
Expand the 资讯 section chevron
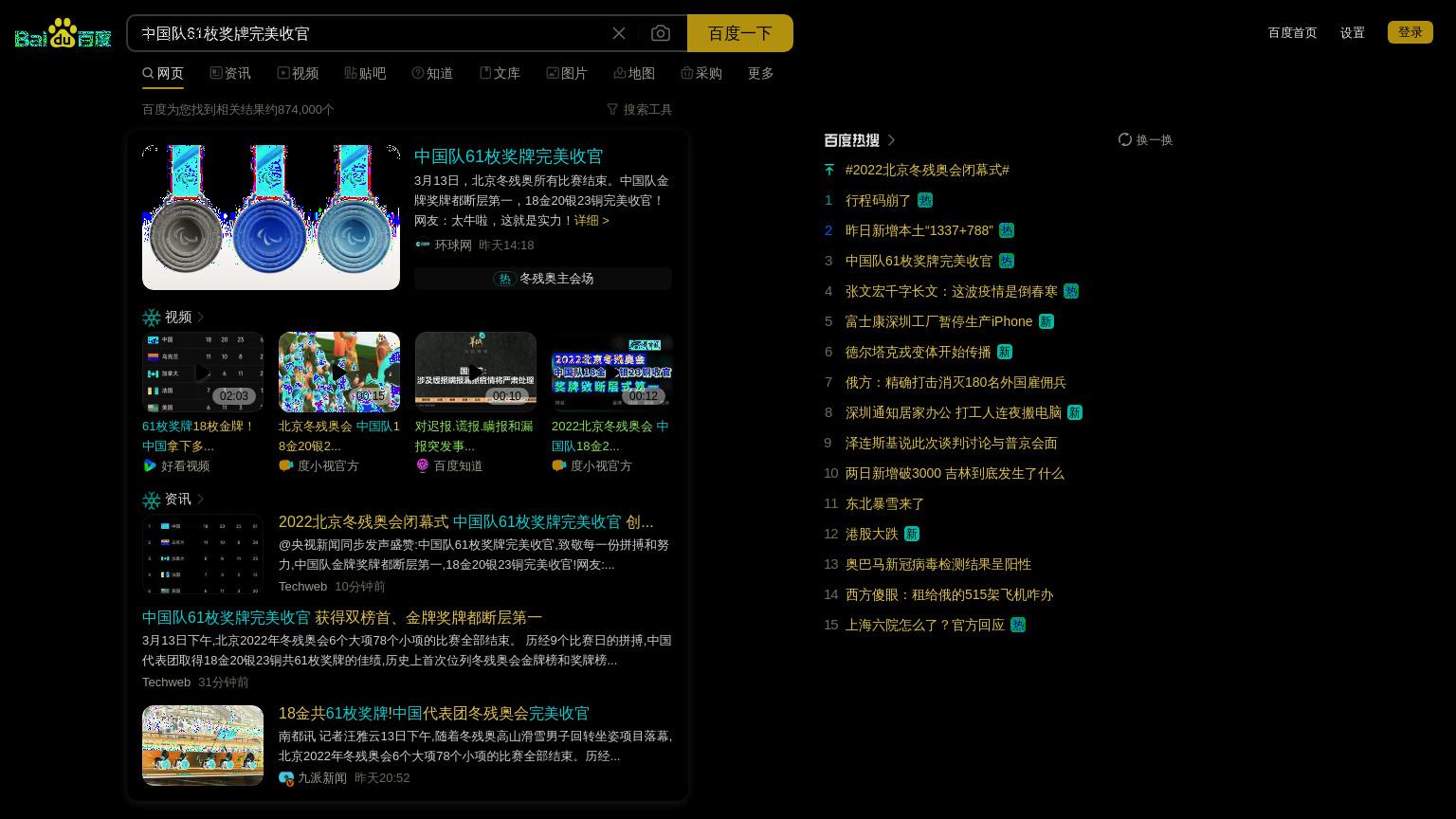pos(200,499)
